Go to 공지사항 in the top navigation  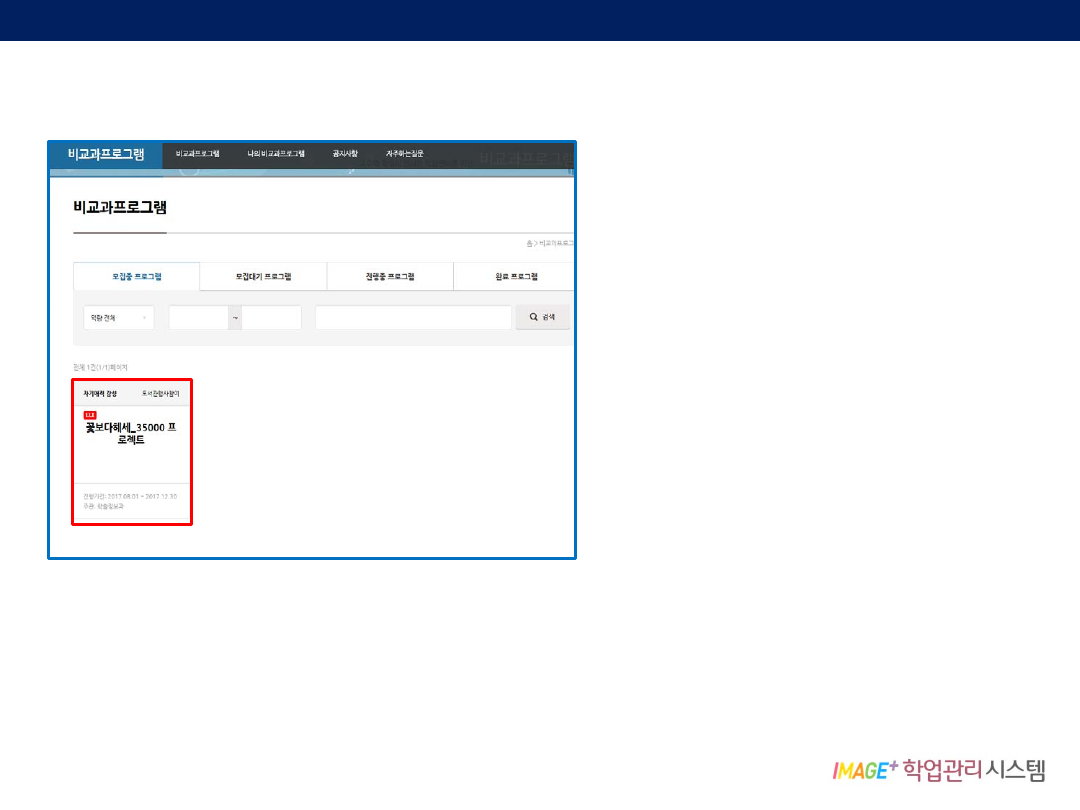(x=345, y=154)
